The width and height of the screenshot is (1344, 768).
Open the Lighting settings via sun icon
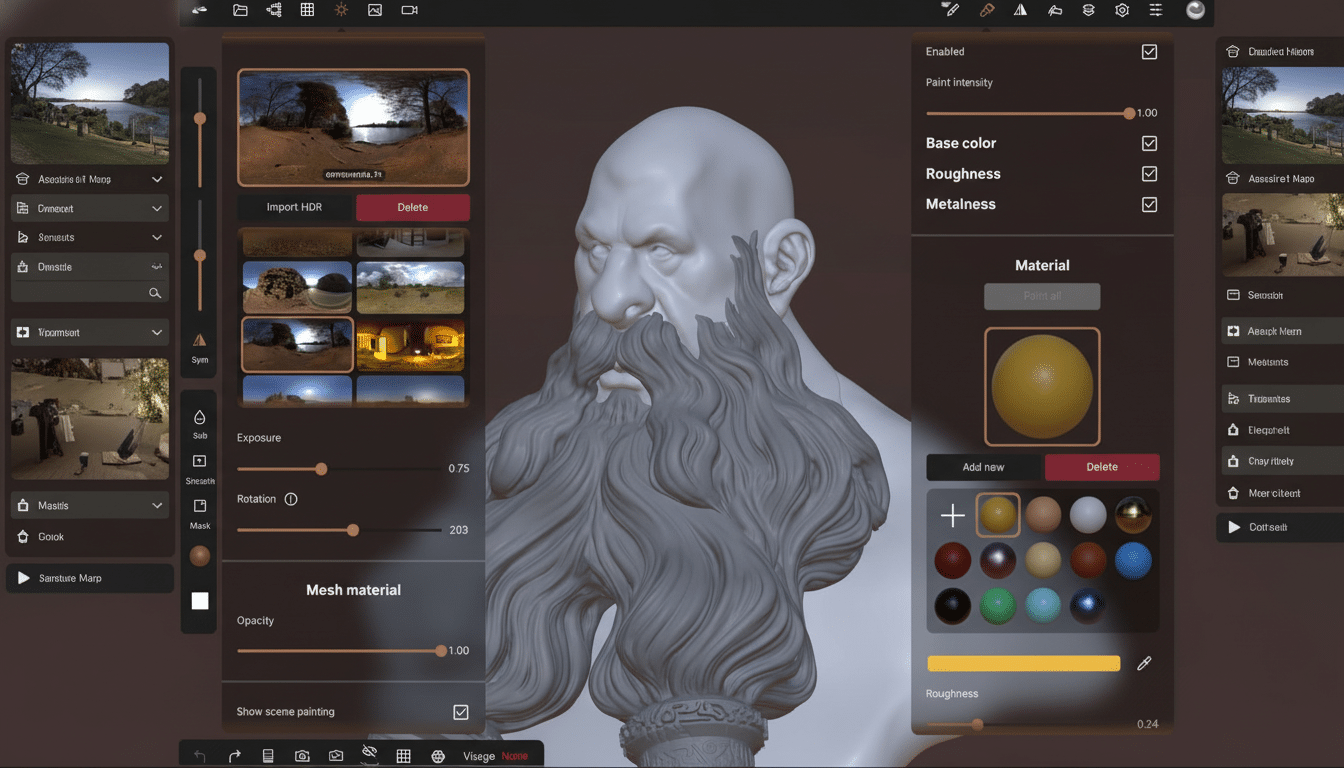(x=341, y=10)
